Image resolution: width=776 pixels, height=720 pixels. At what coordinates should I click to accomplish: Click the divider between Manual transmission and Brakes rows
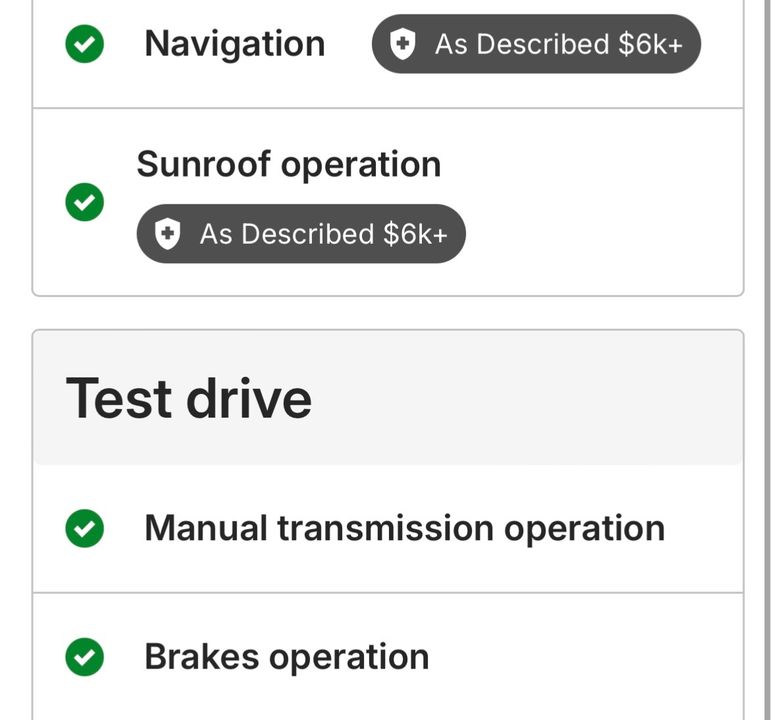388,592
